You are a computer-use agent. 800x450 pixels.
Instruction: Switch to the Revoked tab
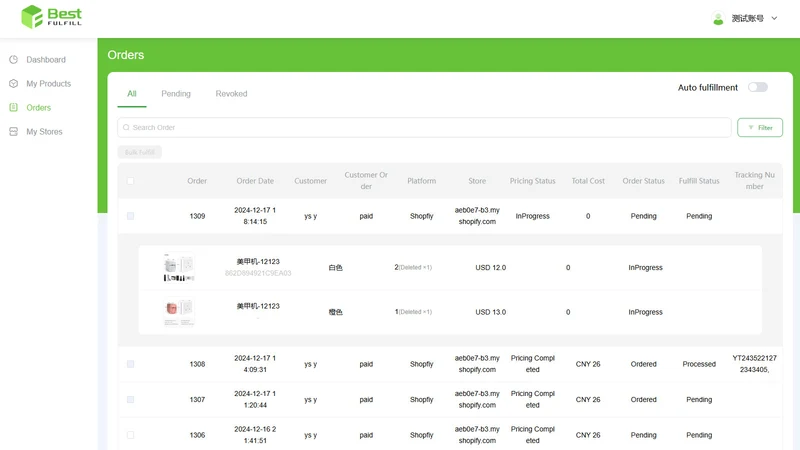[x=231, y=94]
